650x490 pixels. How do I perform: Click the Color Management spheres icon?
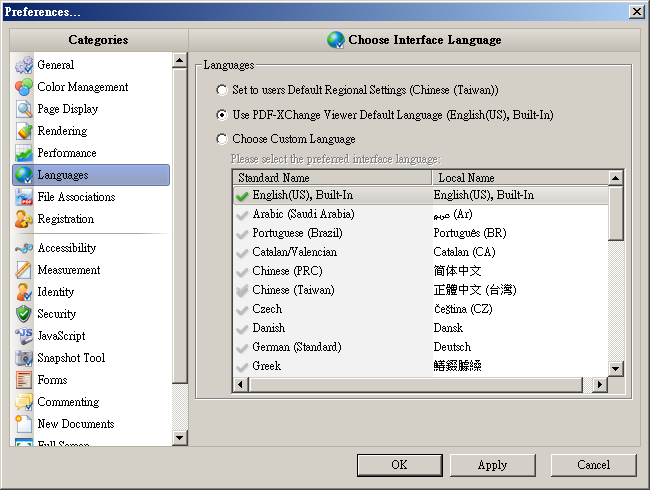(x=24, y=87)
